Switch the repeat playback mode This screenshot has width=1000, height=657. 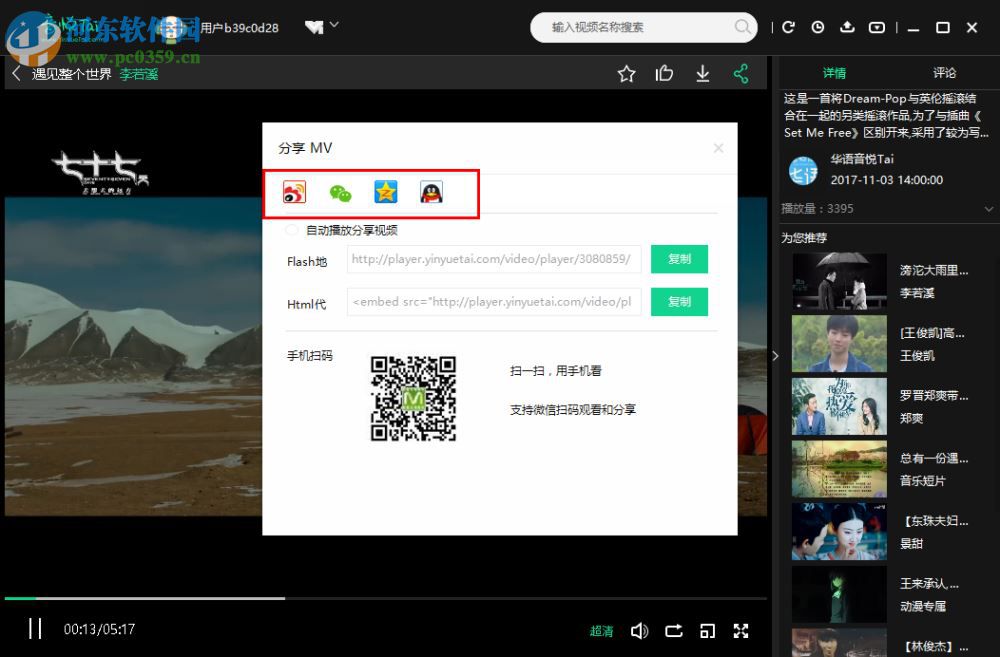[x=674, y=630]
